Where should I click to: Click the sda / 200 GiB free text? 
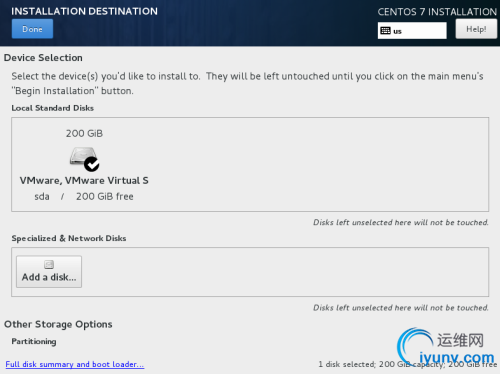(x=84, y=196)
